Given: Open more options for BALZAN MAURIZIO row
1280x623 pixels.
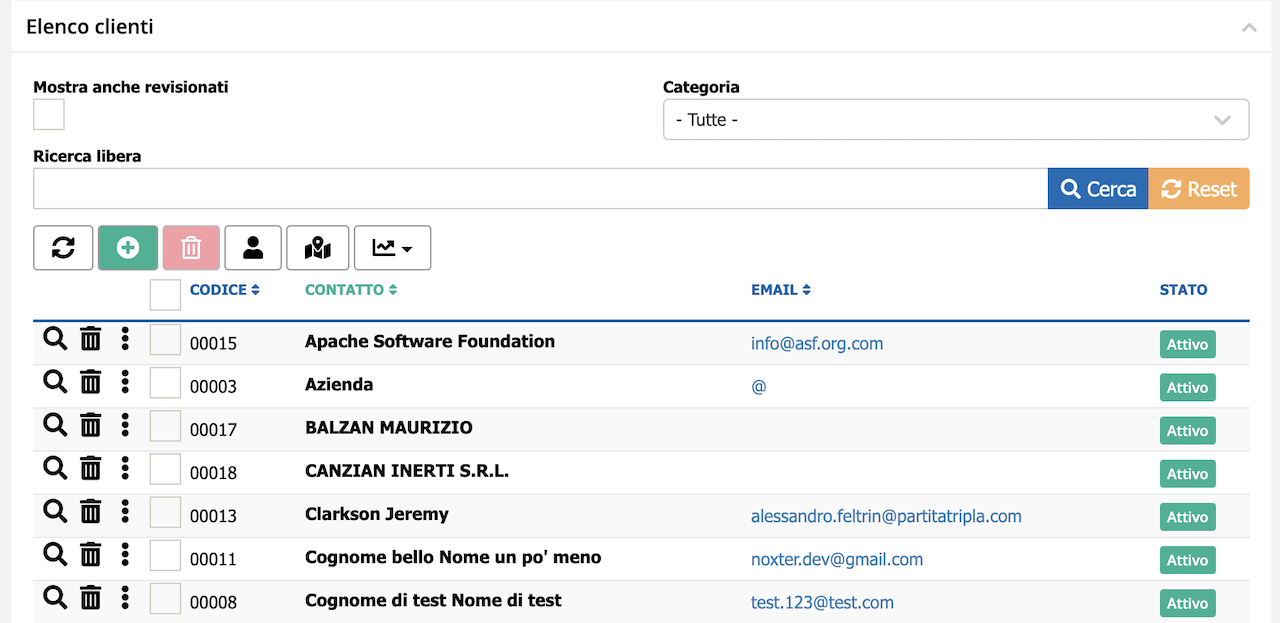Looking at the screenshot, I should tap(125, 425).
